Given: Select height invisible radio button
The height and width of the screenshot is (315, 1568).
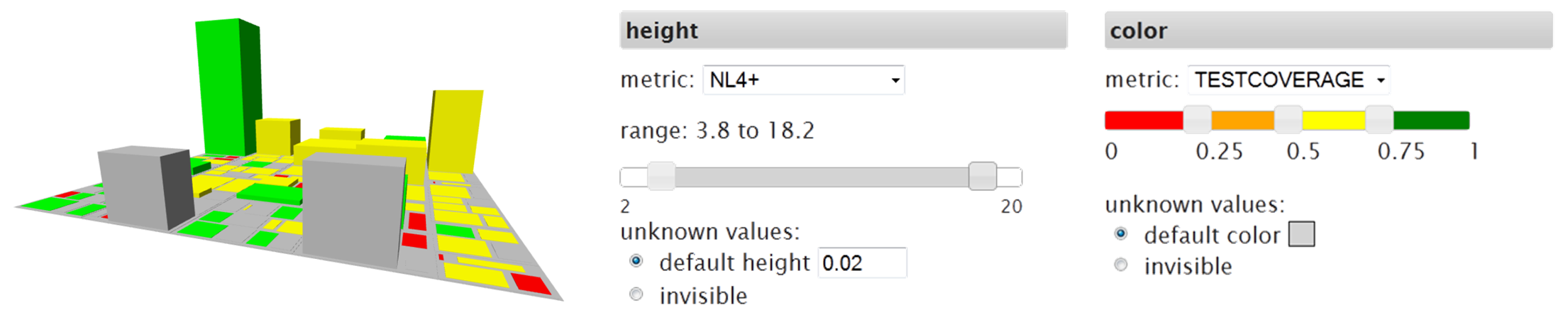Looking at the screenshot, I should coord(636,294).
